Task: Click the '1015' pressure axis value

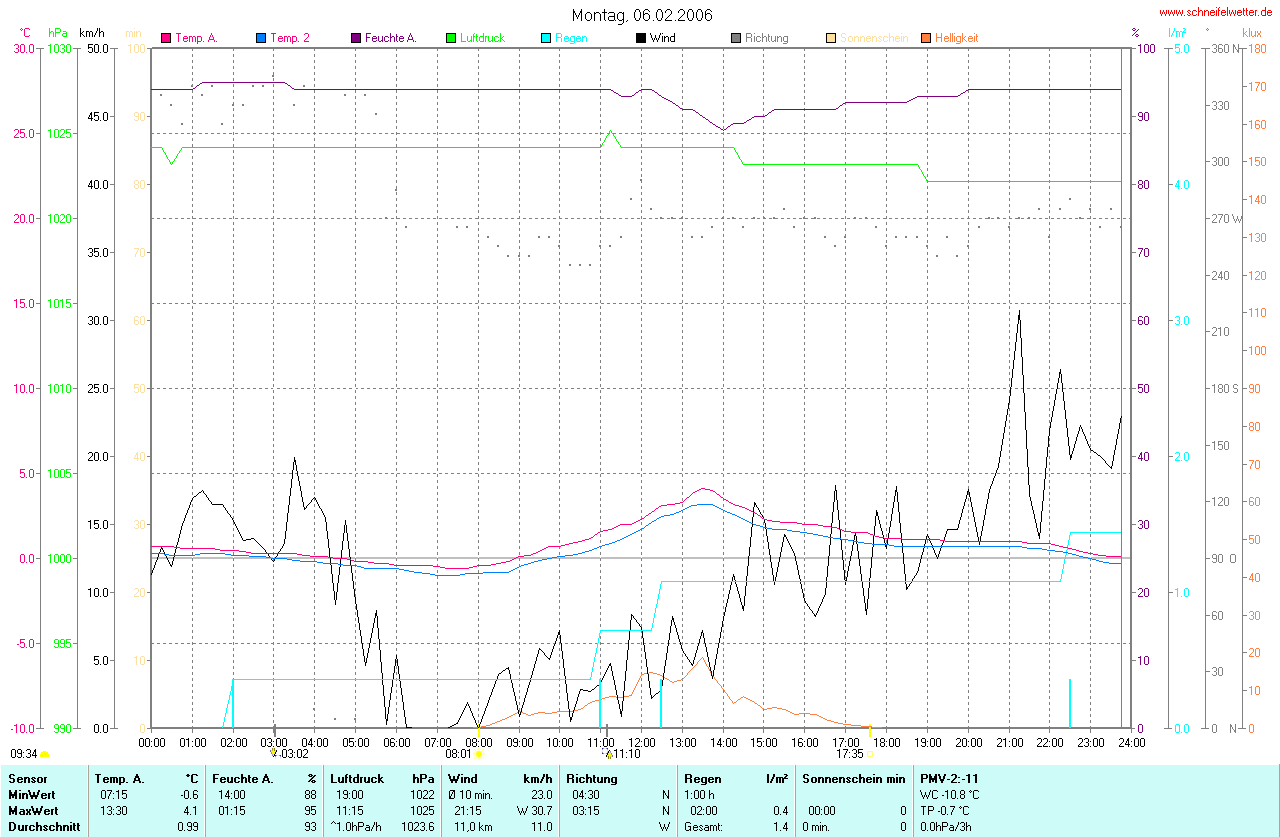Action: point(60,303)
